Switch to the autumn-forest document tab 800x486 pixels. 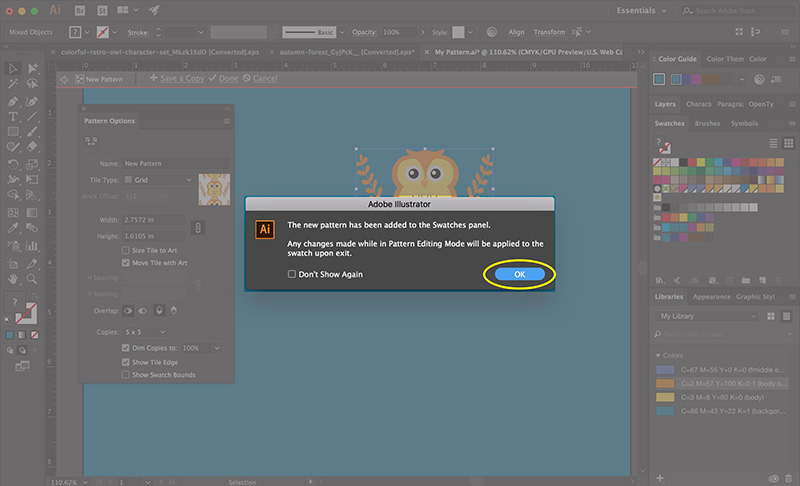(347, 52)
